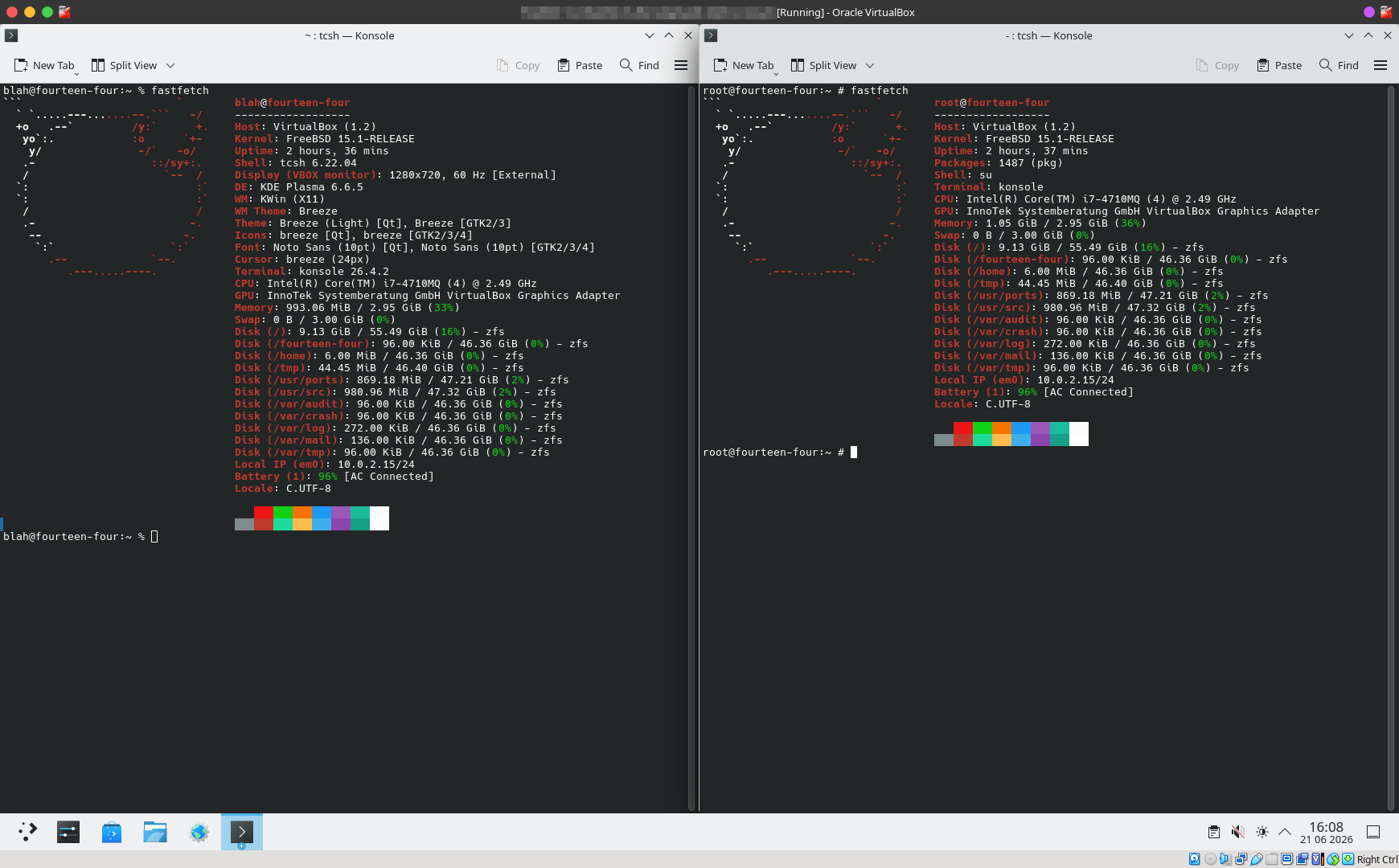Viewport: 1399px width, 868px height.
Task: Open hamburger menu in right Konsole
Action: [1381, 65]
